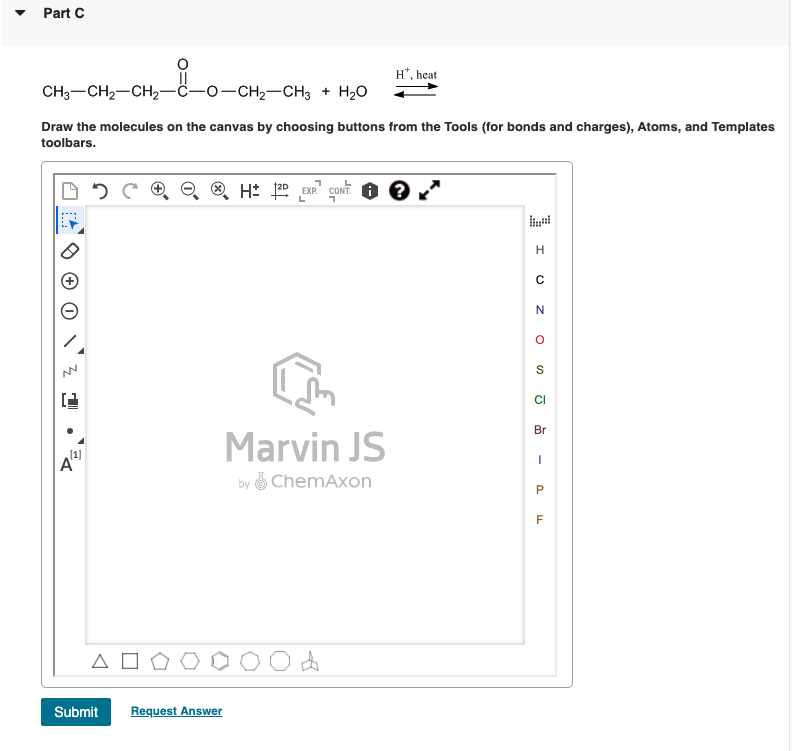The height and width of the screenshot is (751, 792).
Task: Insert cyclooctane template
Action: [280, 661]
